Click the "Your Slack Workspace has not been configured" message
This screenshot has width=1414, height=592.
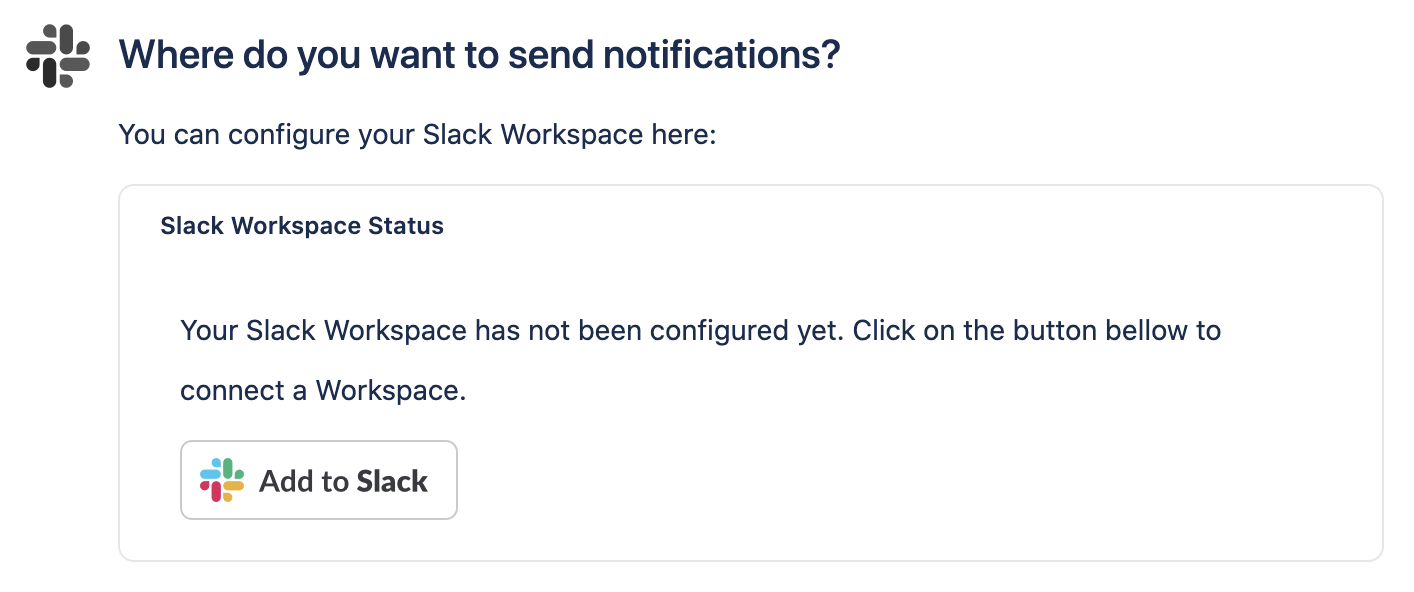tap(510, 330)
